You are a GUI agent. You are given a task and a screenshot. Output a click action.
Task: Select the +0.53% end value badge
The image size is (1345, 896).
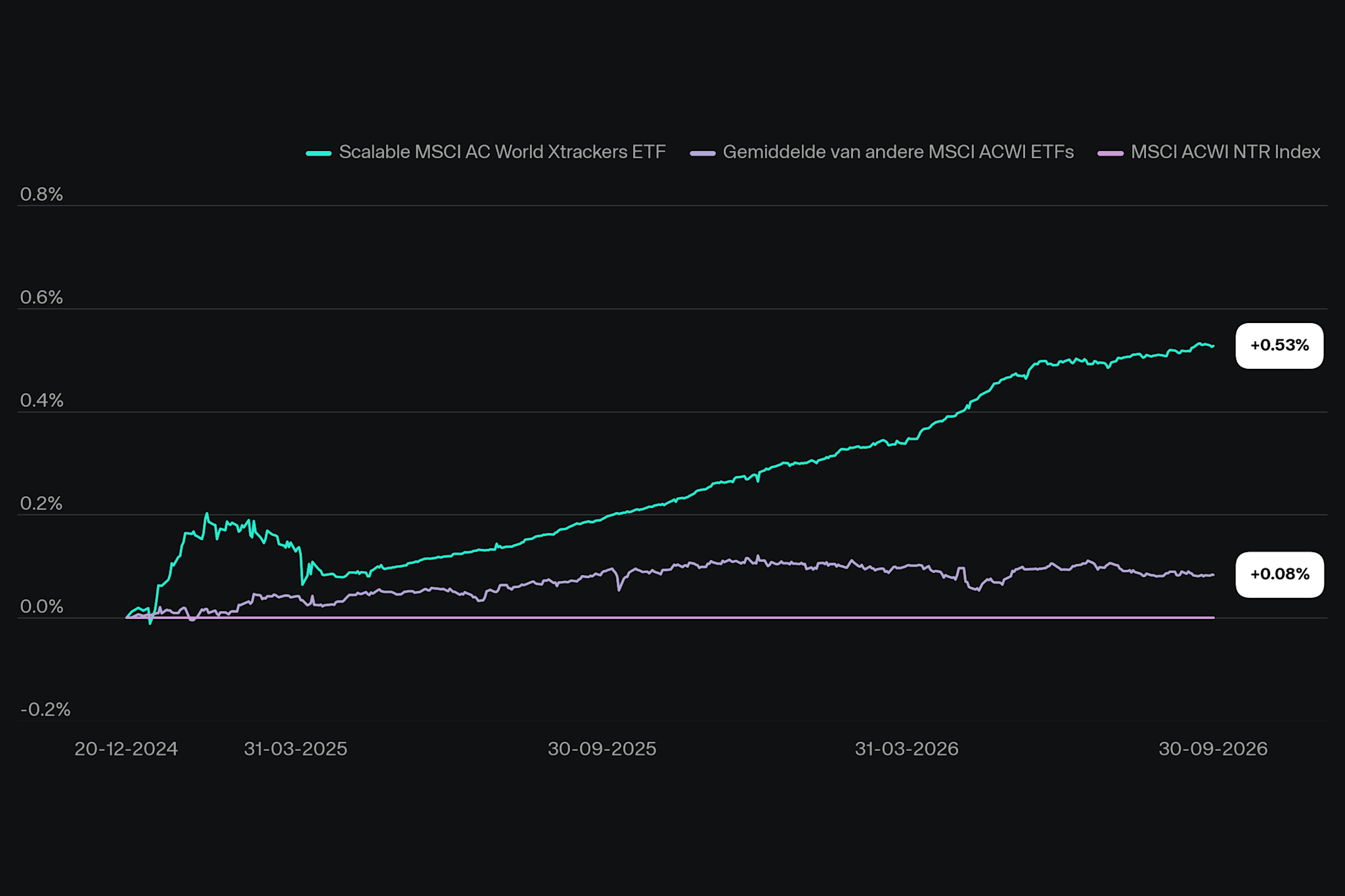click(1279, 345)
